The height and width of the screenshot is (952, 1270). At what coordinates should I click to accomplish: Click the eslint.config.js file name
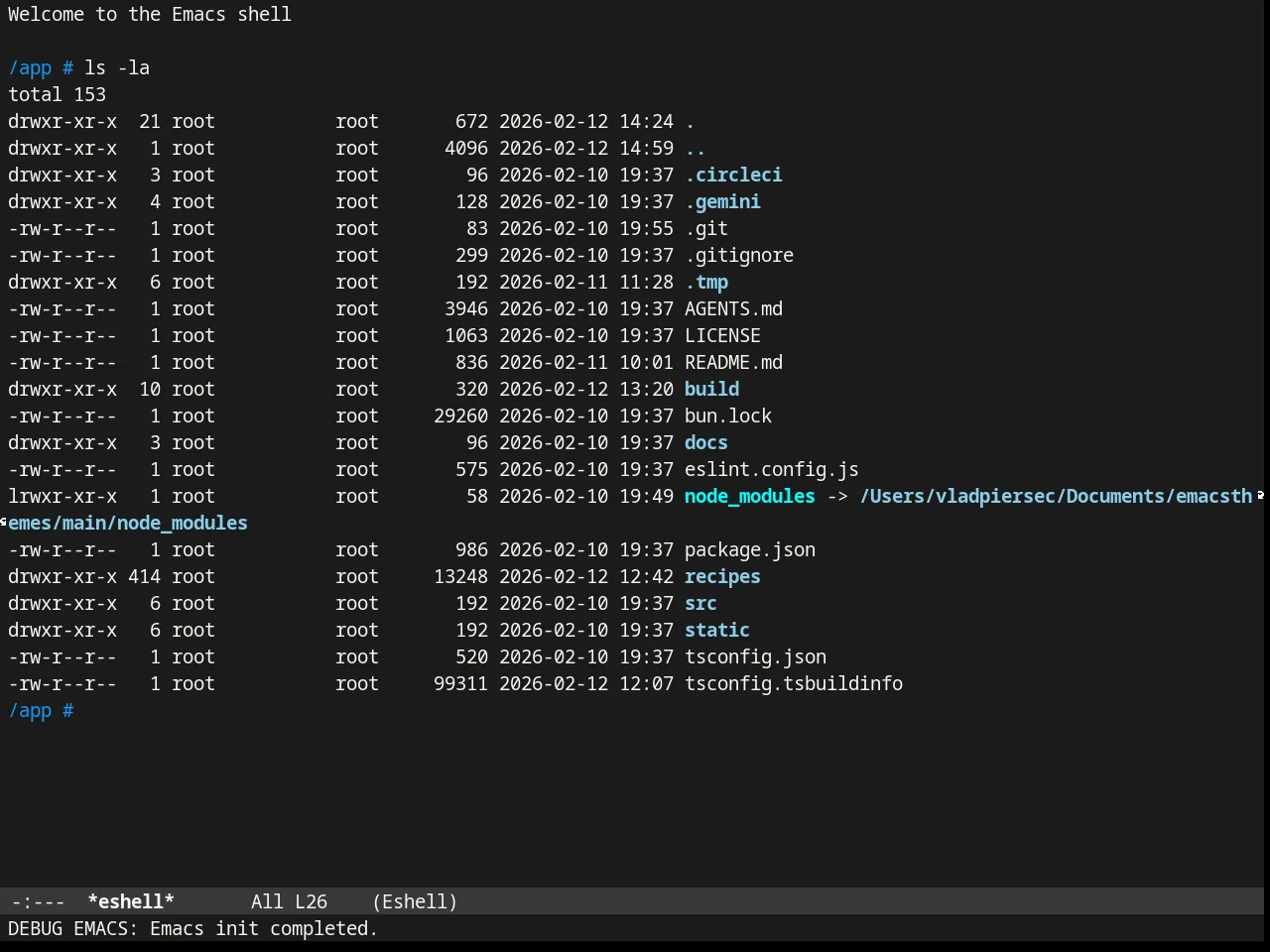point(772,469)
